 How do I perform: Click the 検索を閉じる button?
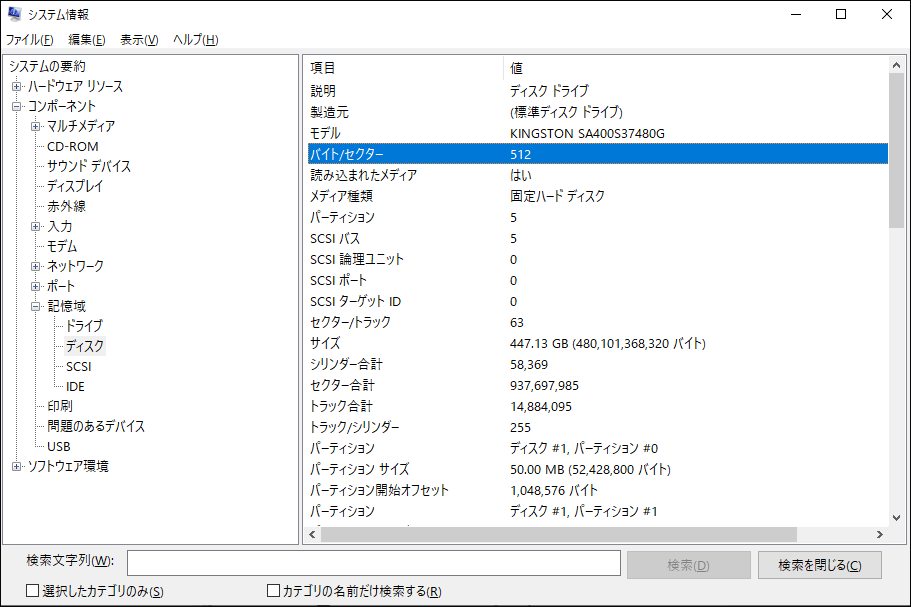click(x=820, y=564)
